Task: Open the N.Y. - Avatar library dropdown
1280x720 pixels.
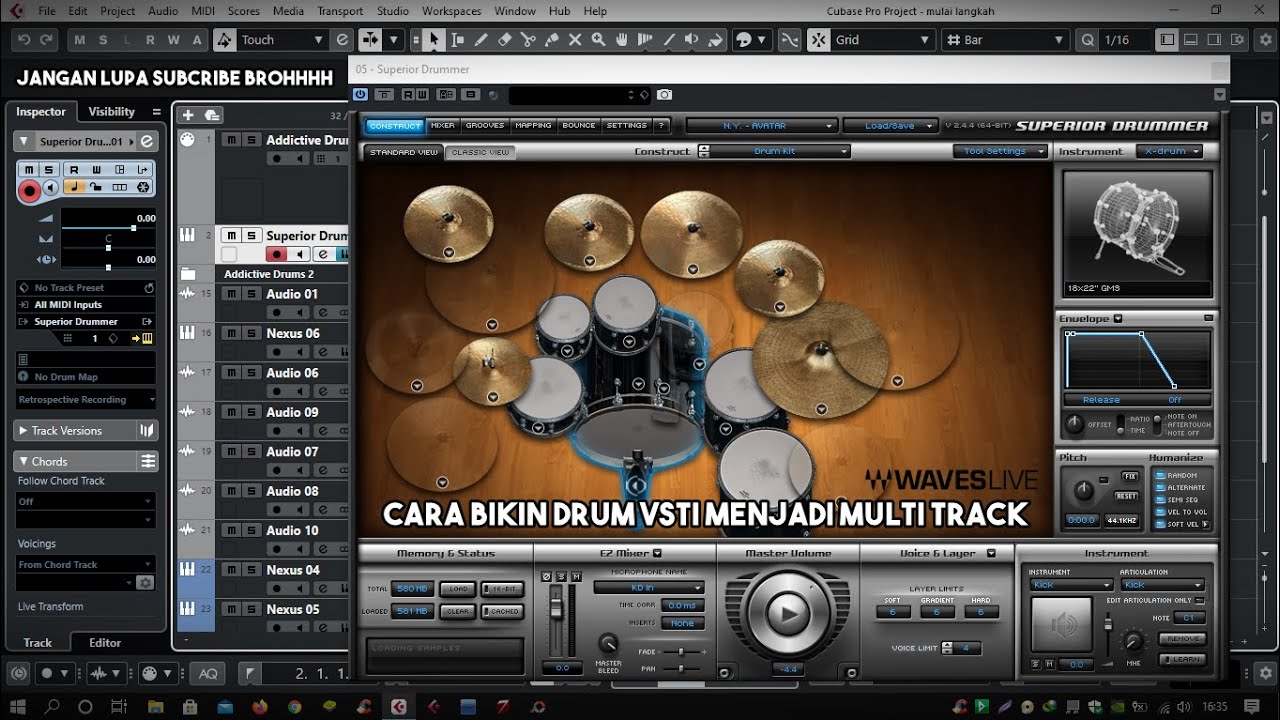Action: (x=761, y=126)
